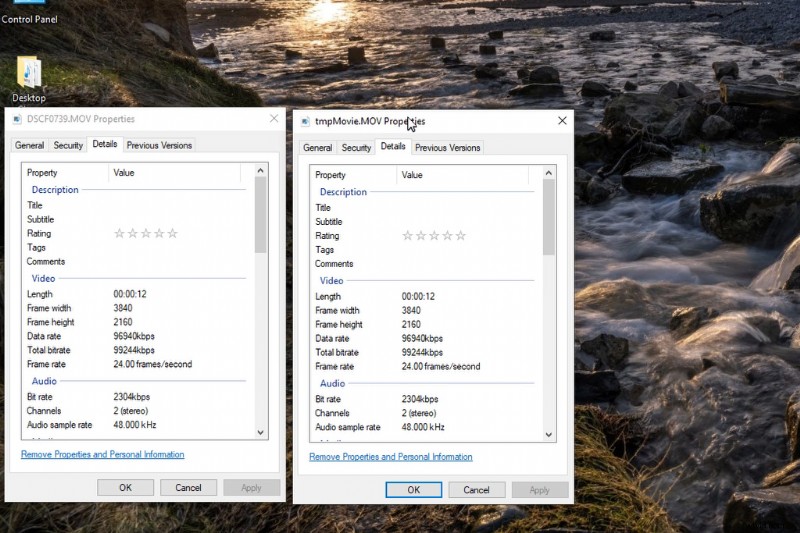Close the DSCF0739.MOV Properties window

(x=274, y=118)
